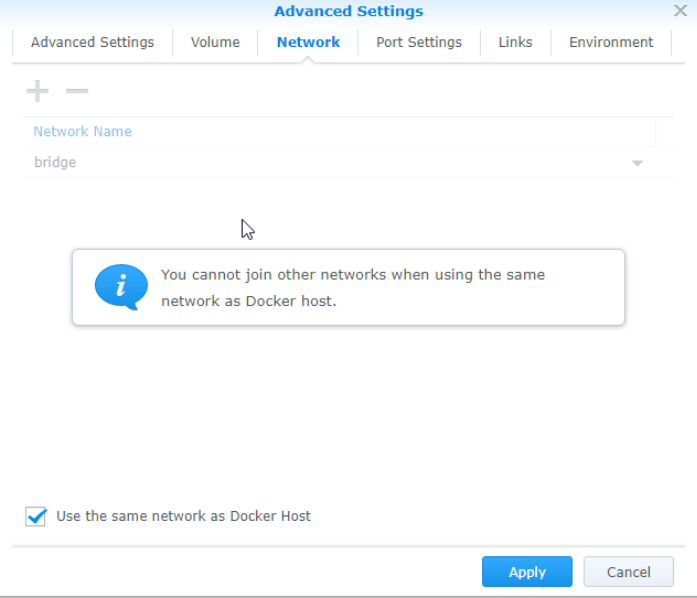Viewport: 697px width, 598px height.
Task: Close the Advanced Settings dialog with X
Action: click(x=680, y=11)
